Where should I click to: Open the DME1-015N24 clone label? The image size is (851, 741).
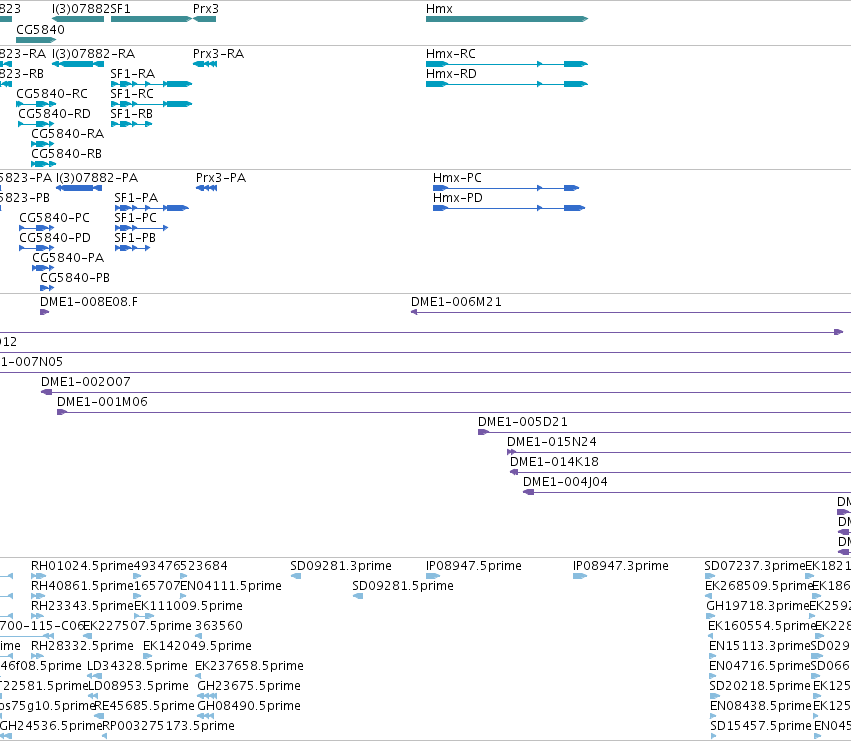pos(551,442)
